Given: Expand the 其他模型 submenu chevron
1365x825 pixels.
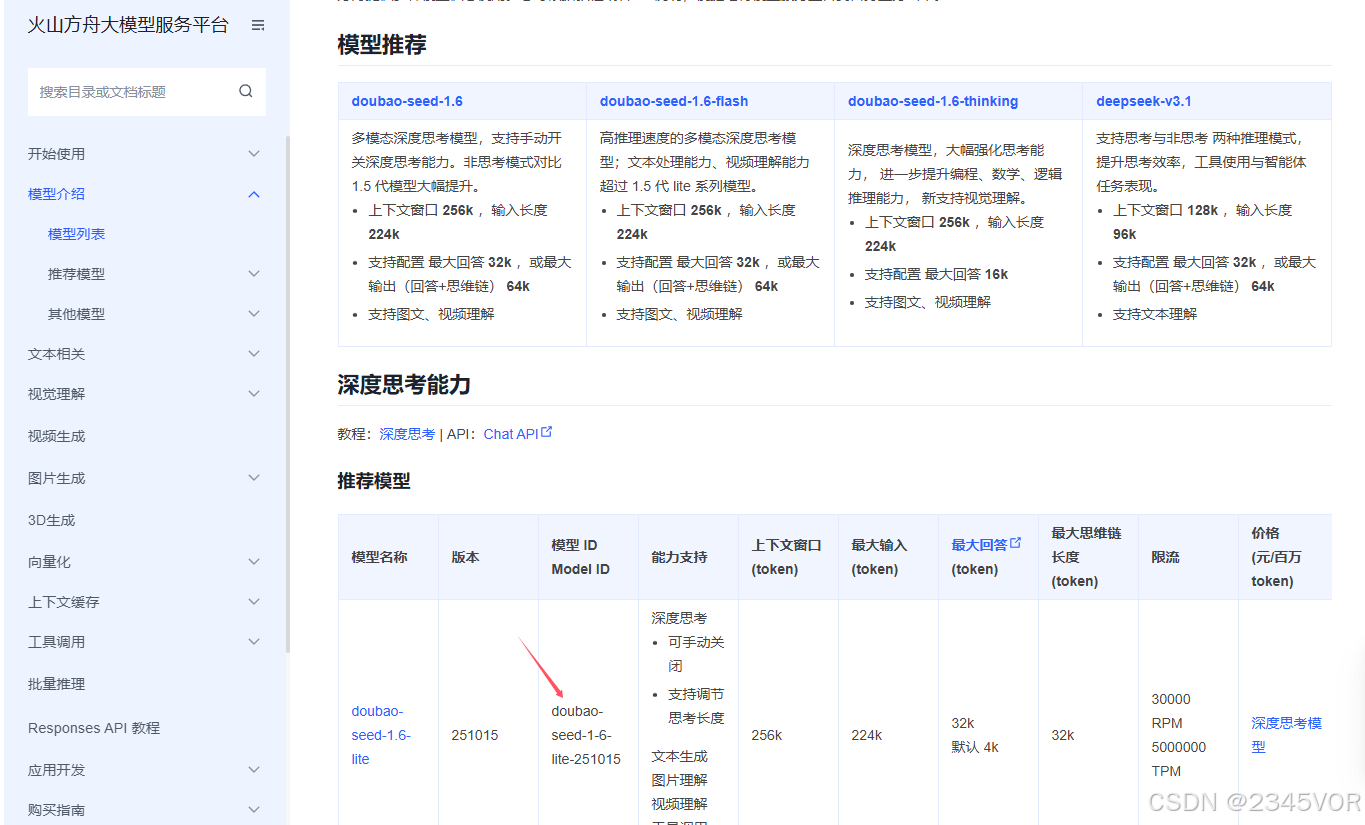Looking at the screenshot, I should point(254,314).
